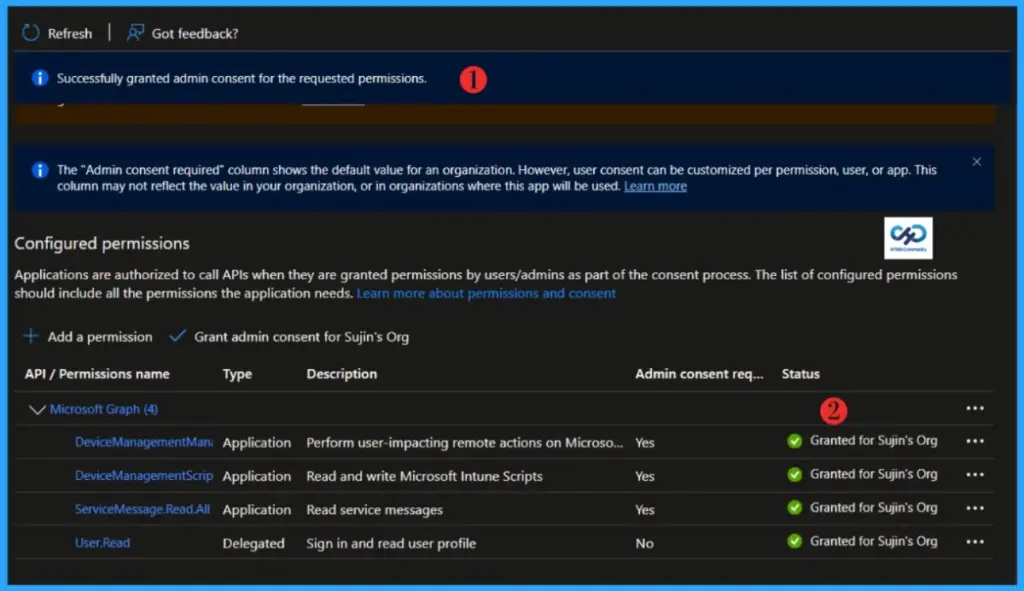Sort by API / Permissions name column header

(97, 374)
